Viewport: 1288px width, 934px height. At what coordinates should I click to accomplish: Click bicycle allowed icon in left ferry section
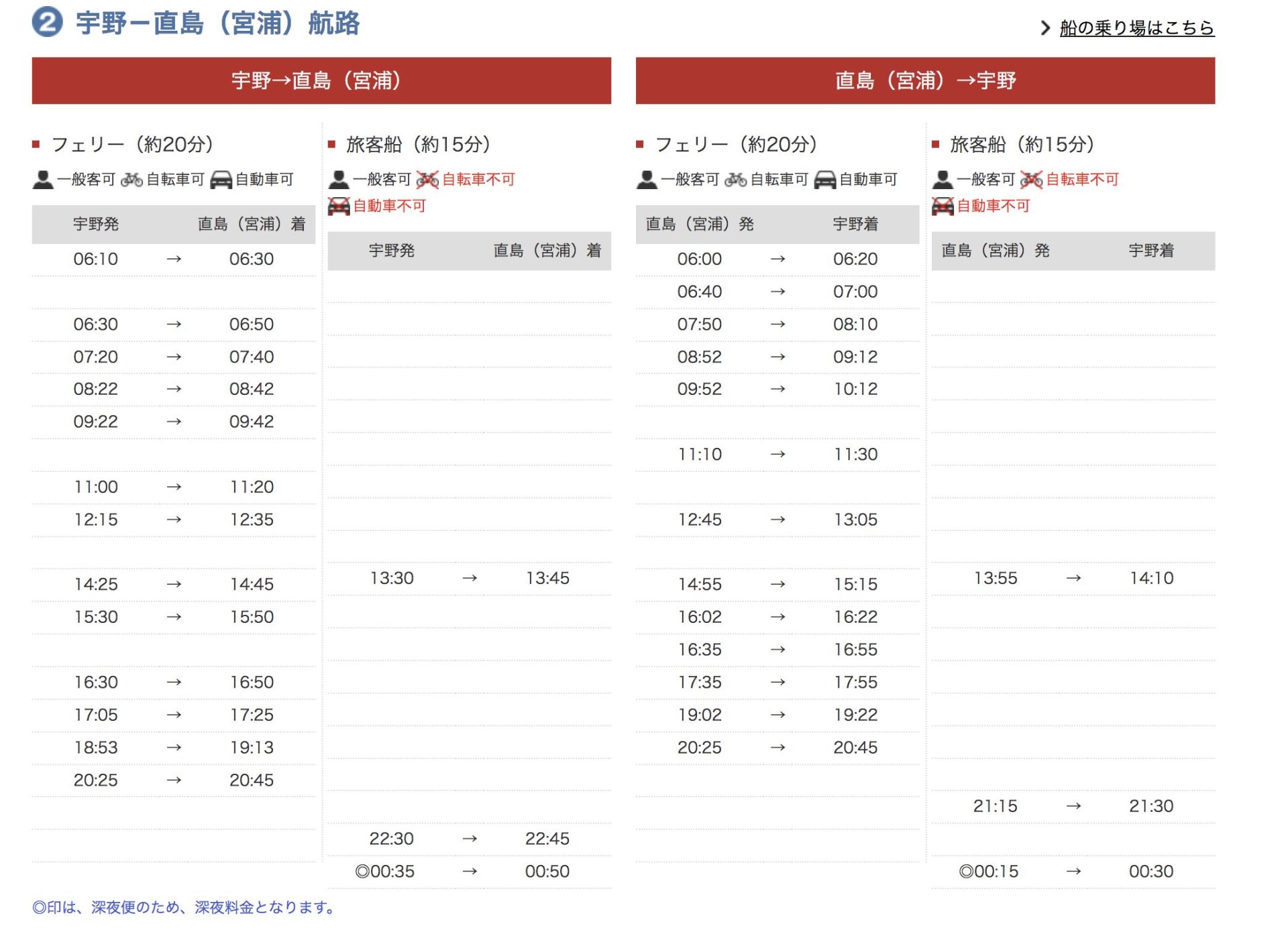(x=131, y=180)
